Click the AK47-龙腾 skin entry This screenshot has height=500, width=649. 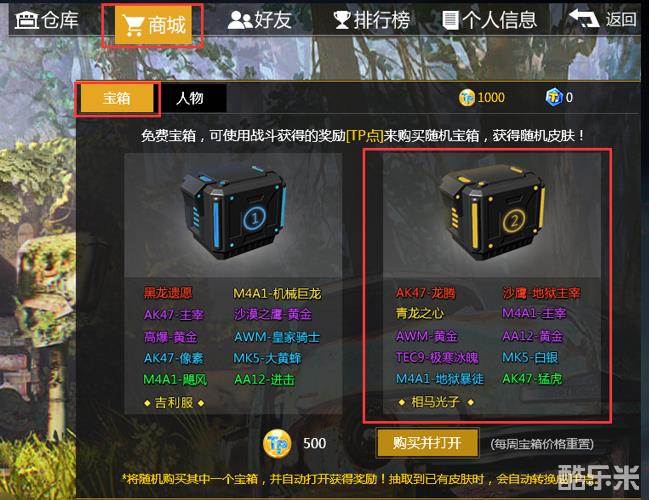(x=425, y=293)
